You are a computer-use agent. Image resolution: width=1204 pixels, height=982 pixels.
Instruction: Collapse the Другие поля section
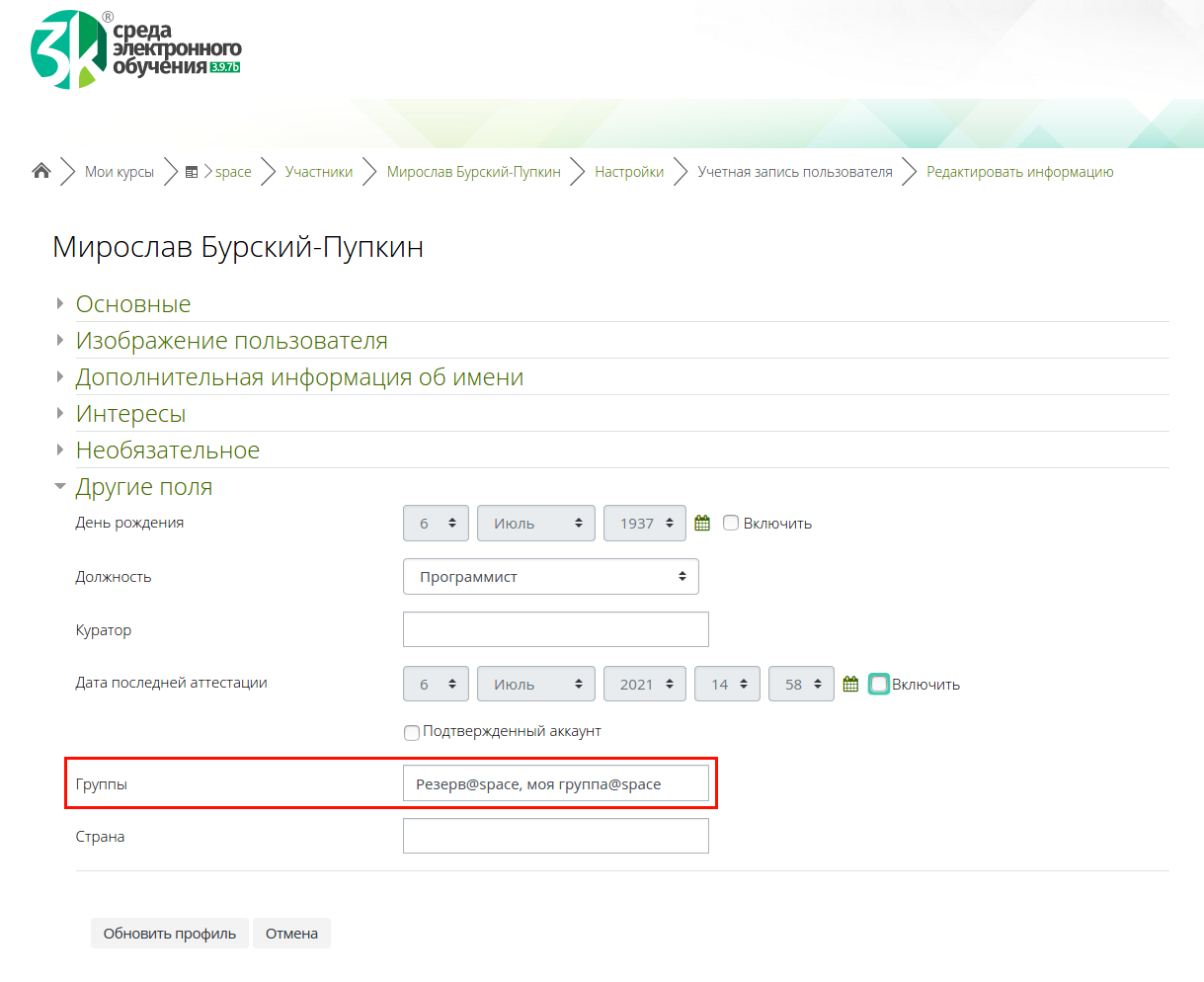(143, 487)
